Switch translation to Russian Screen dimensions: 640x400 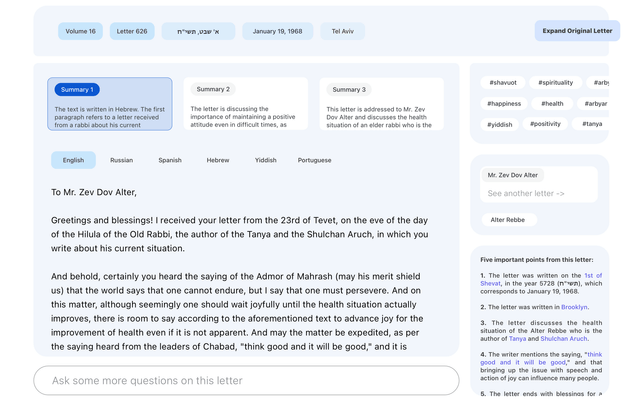tap(122, 160)
